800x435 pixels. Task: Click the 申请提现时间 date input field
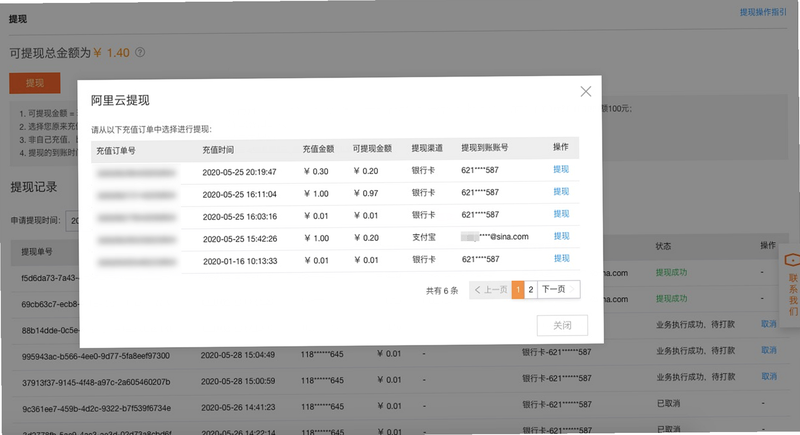(x=72, y=221)
